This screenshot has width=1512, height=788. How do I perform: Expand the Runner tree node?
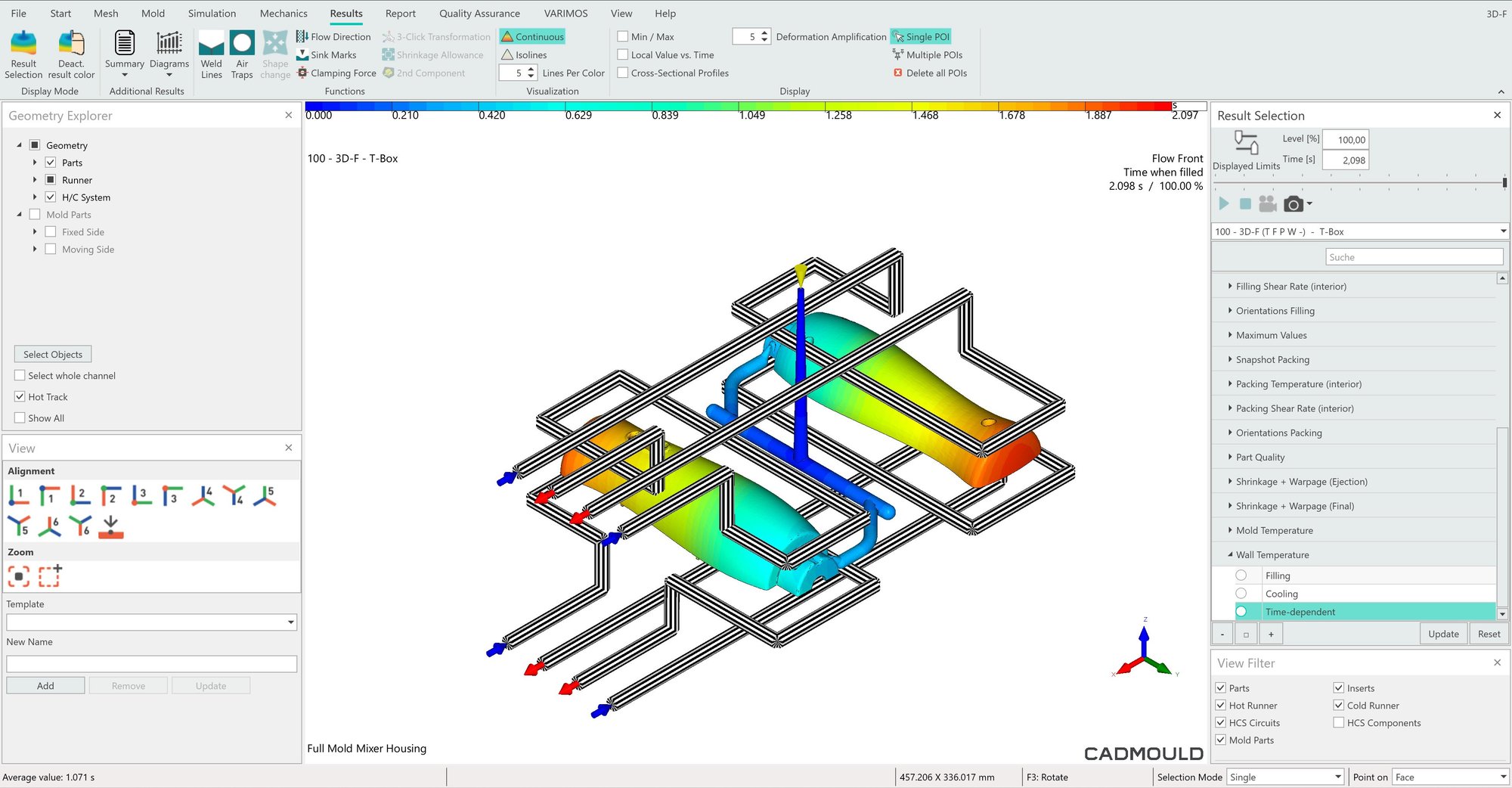pyautogui.click(x=35, y=180)
